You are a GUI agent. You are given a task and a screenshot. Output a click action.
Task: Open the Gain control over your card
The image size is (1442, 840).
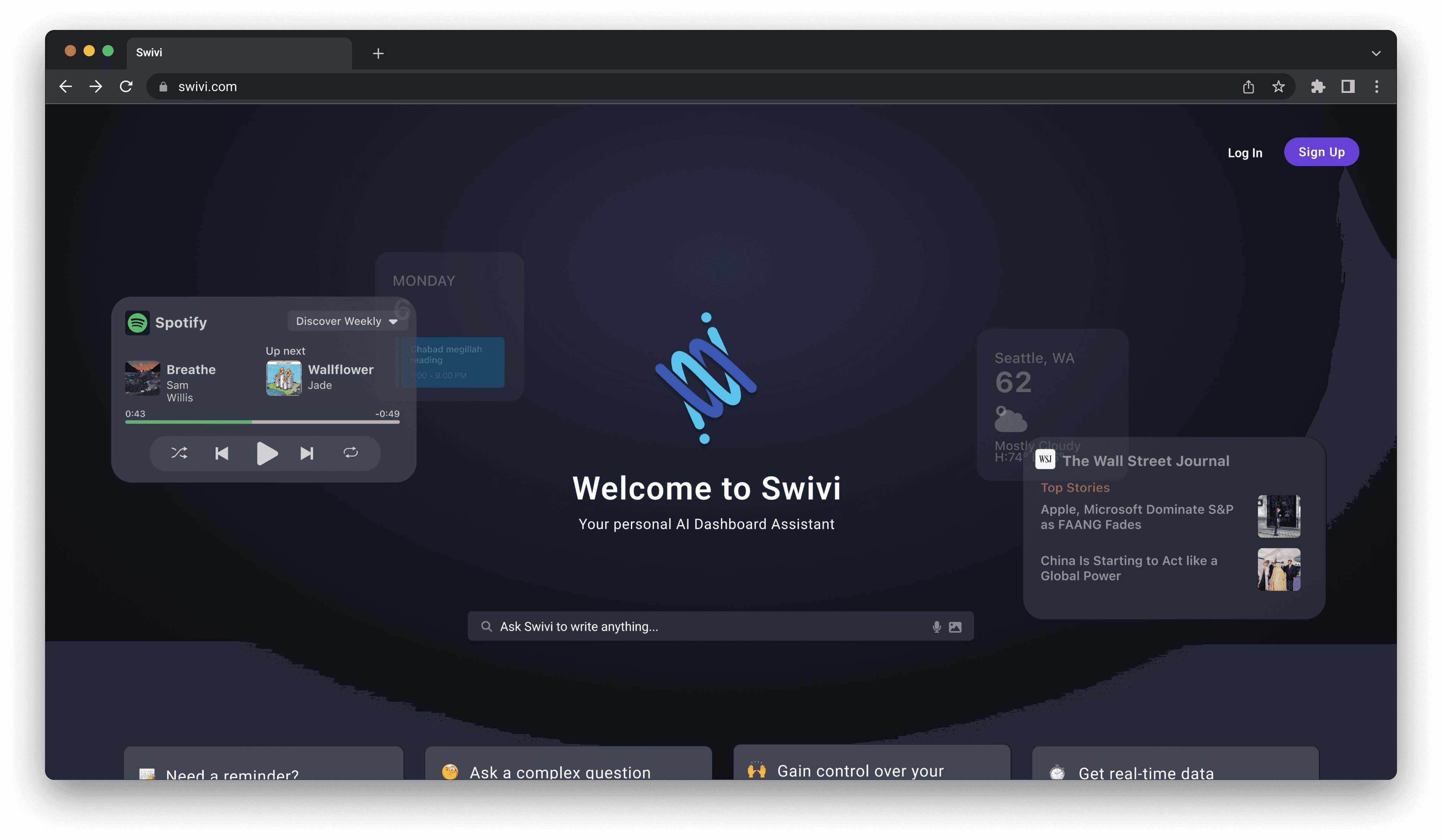point(872,762)
